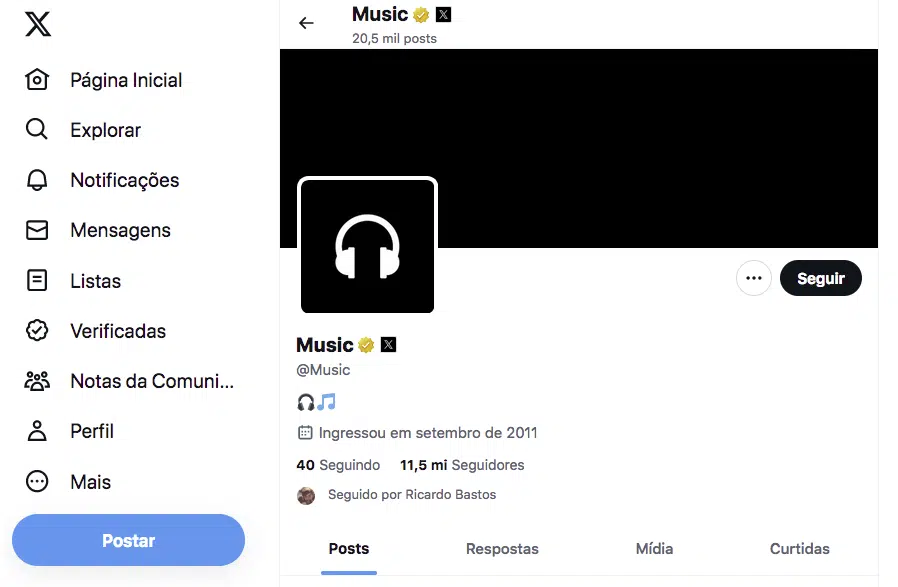View the 11,5 mi Seguidores list

pos(462,465)
